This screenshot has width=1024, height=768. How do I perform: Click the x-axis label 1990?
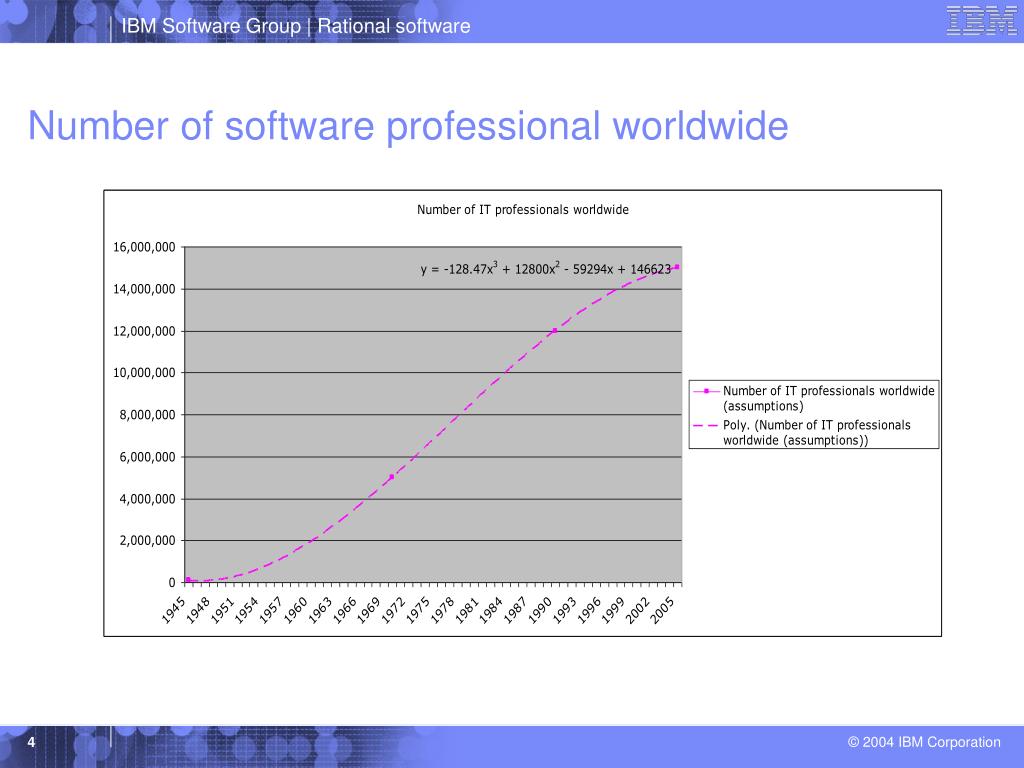tap(540, 611)
